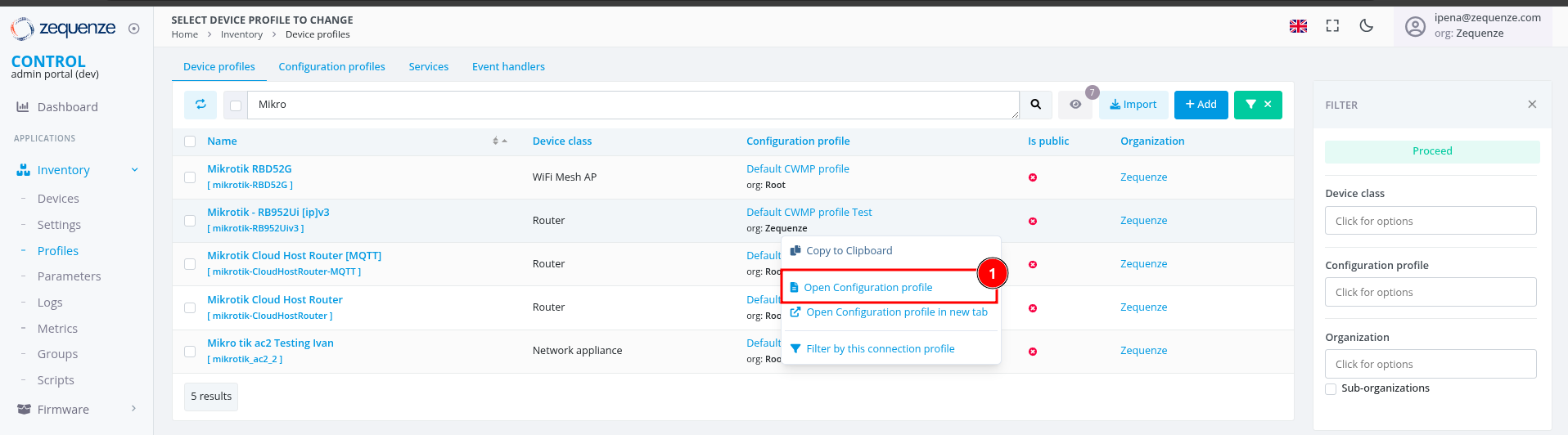Close the Filter panel with X
Screen dimensions: 1568x435
coord(1532,105)
